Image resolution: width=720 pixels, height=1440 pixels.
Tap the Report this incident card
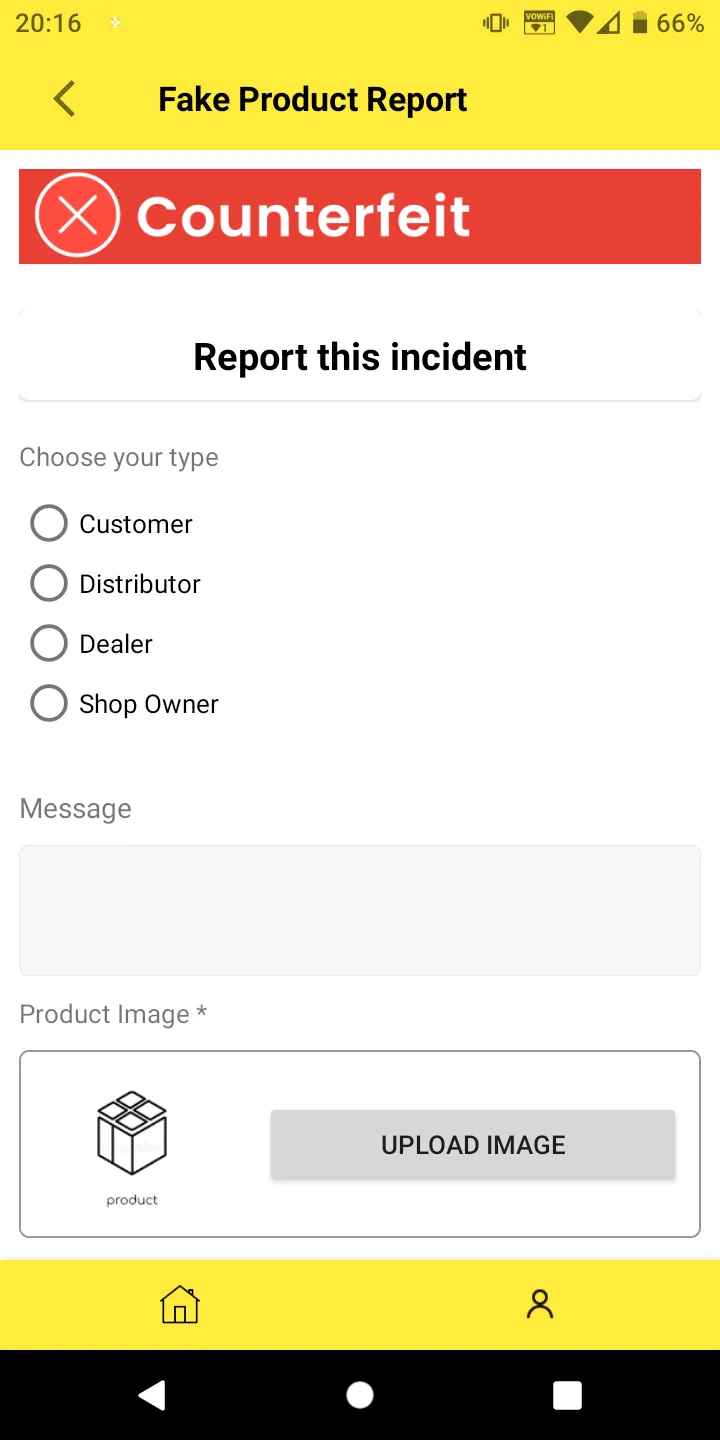point(360,356)
